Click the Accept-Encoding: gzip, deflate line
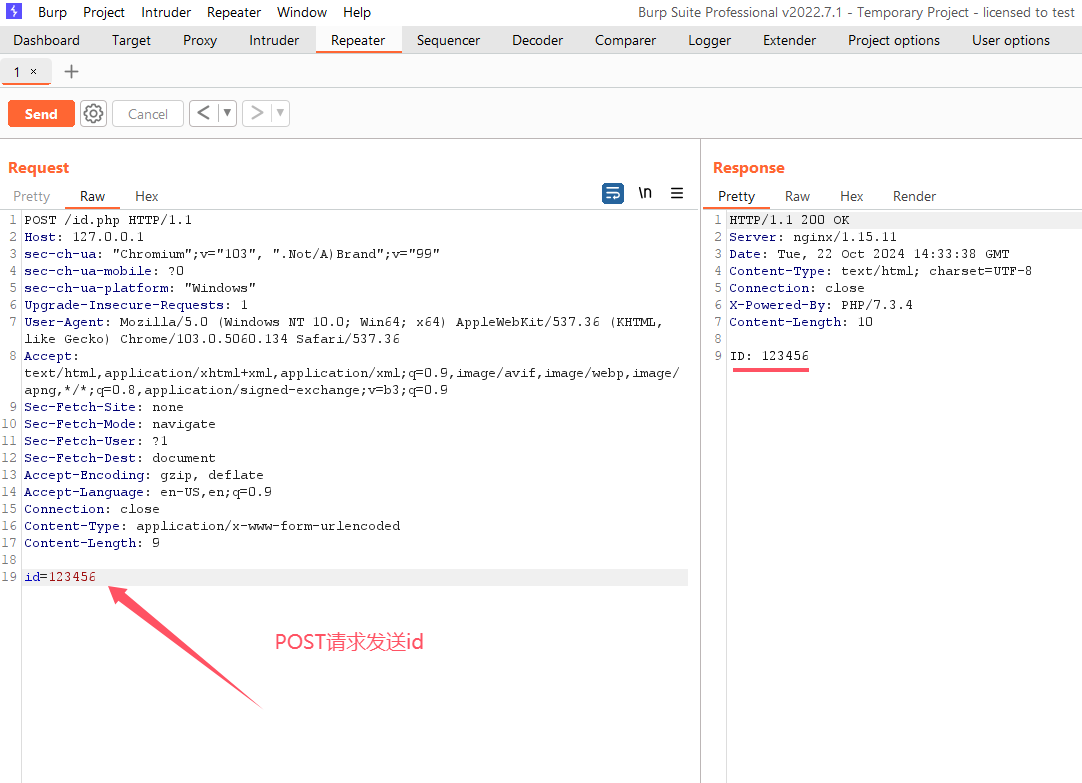This screenshot has width=1082, height=783. 144,475
